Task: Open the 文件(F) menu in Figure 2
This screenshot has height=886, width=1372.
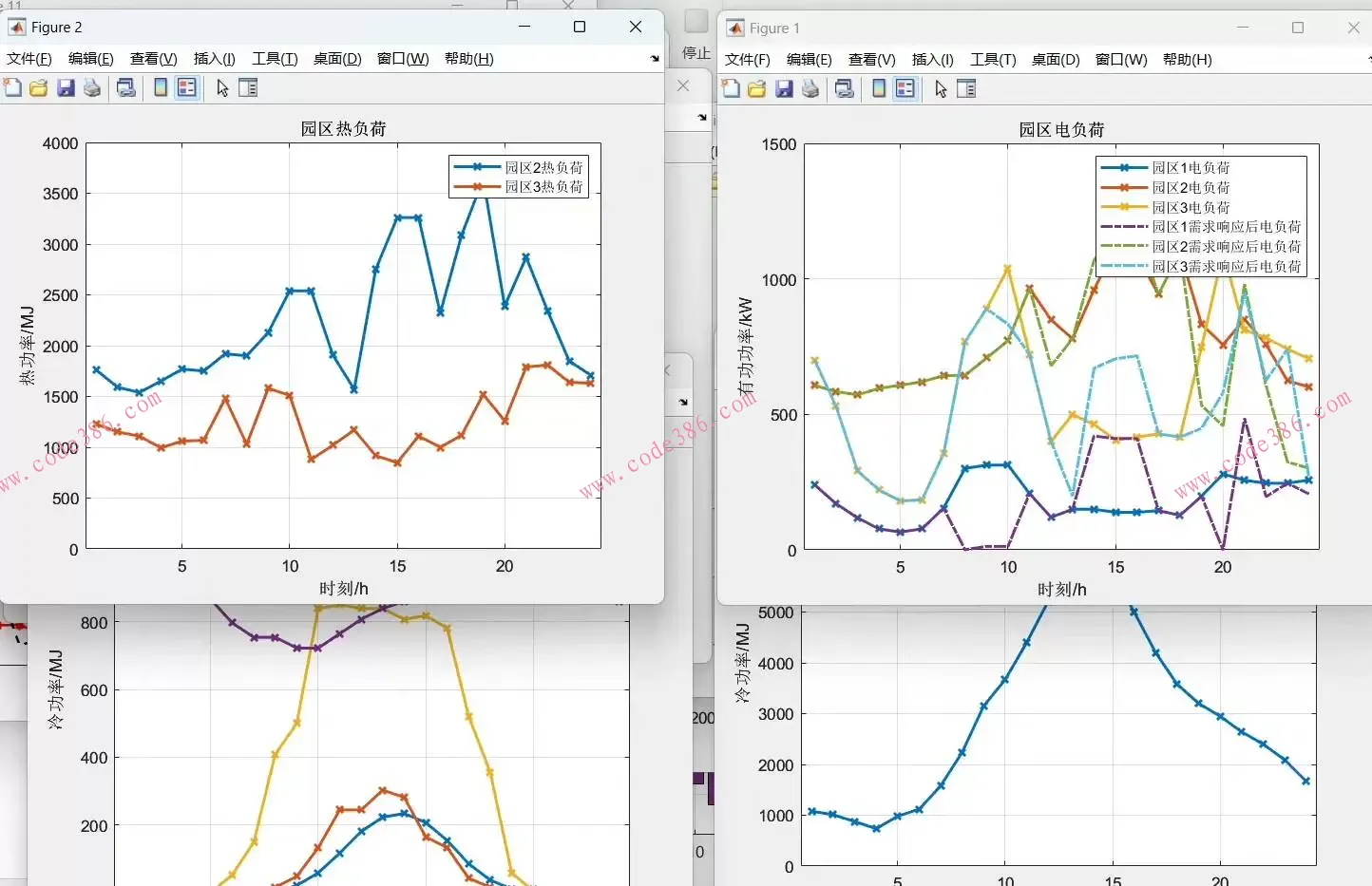Action: coord(29,59)
